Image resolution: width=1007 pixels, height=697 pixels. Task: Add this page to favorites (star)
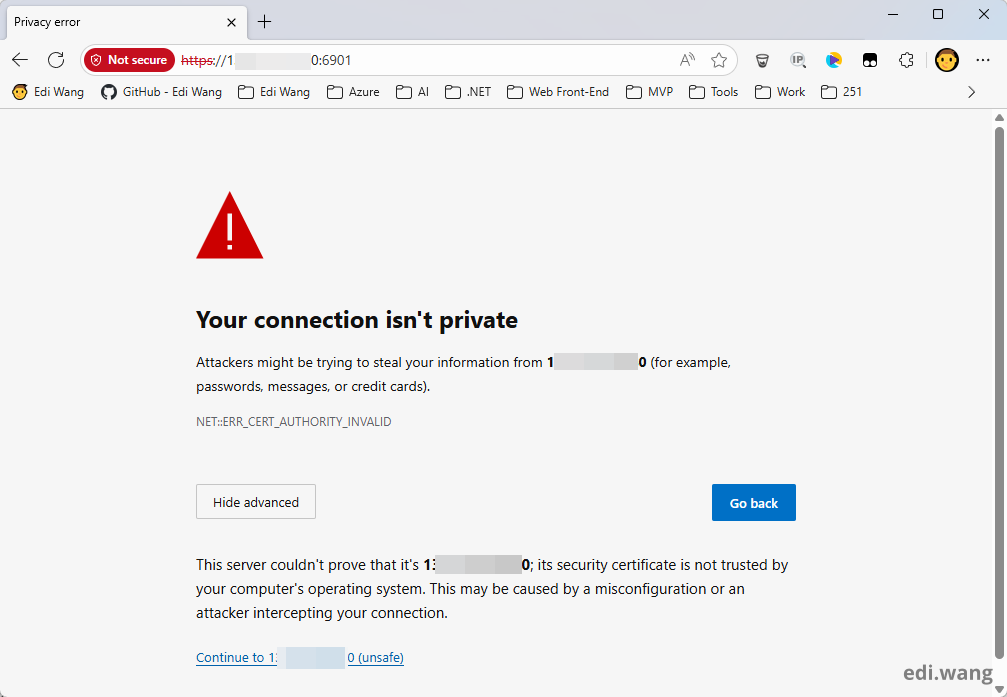coord(719,60)
